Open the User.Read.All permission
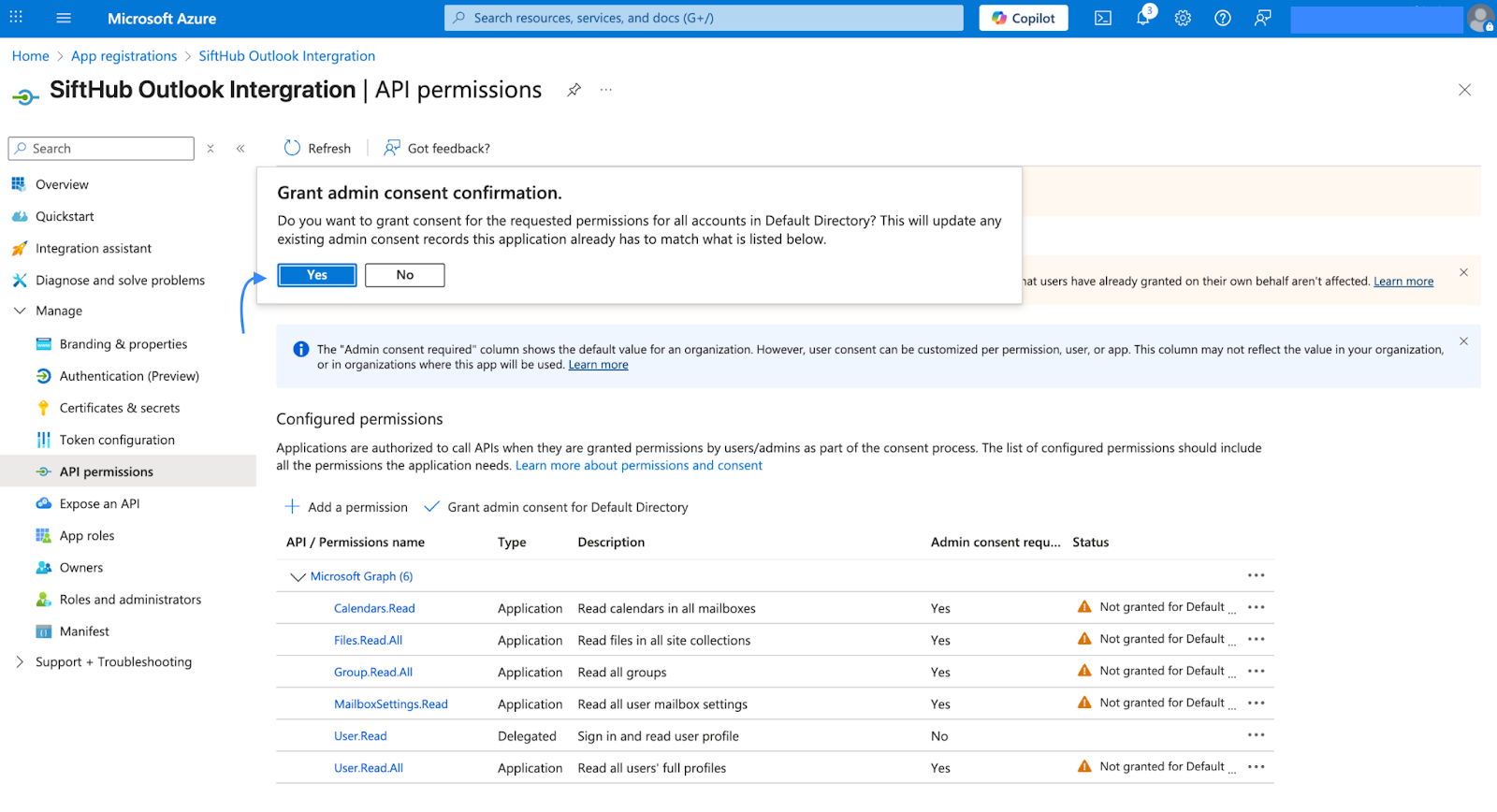Image resolution: width=1497 pixels, height=812 pixels. 369,768
